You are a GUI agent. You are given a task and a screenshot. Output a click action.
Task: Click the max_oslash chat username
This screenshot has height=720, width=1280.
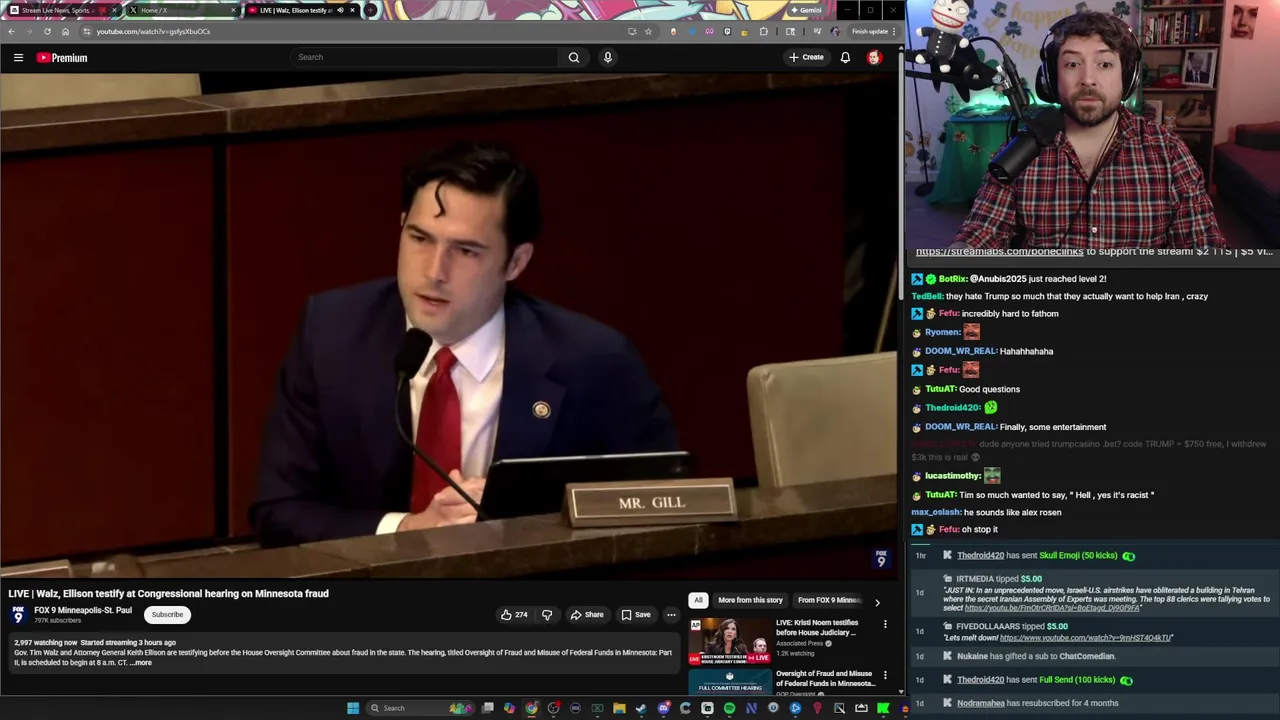[936, 512]
